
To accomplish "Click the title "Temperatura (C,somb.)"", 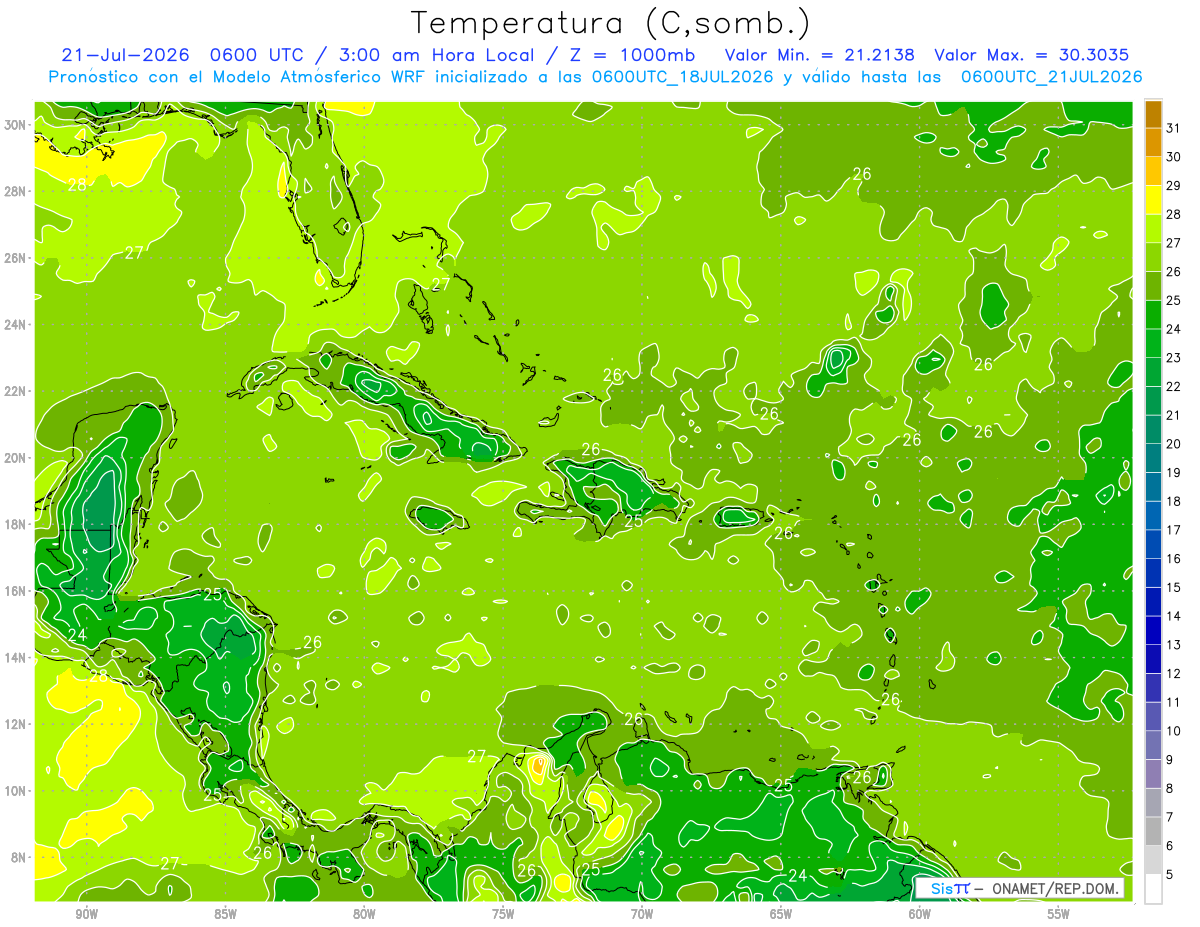I will pyautogui.click(x=611, y=23).
